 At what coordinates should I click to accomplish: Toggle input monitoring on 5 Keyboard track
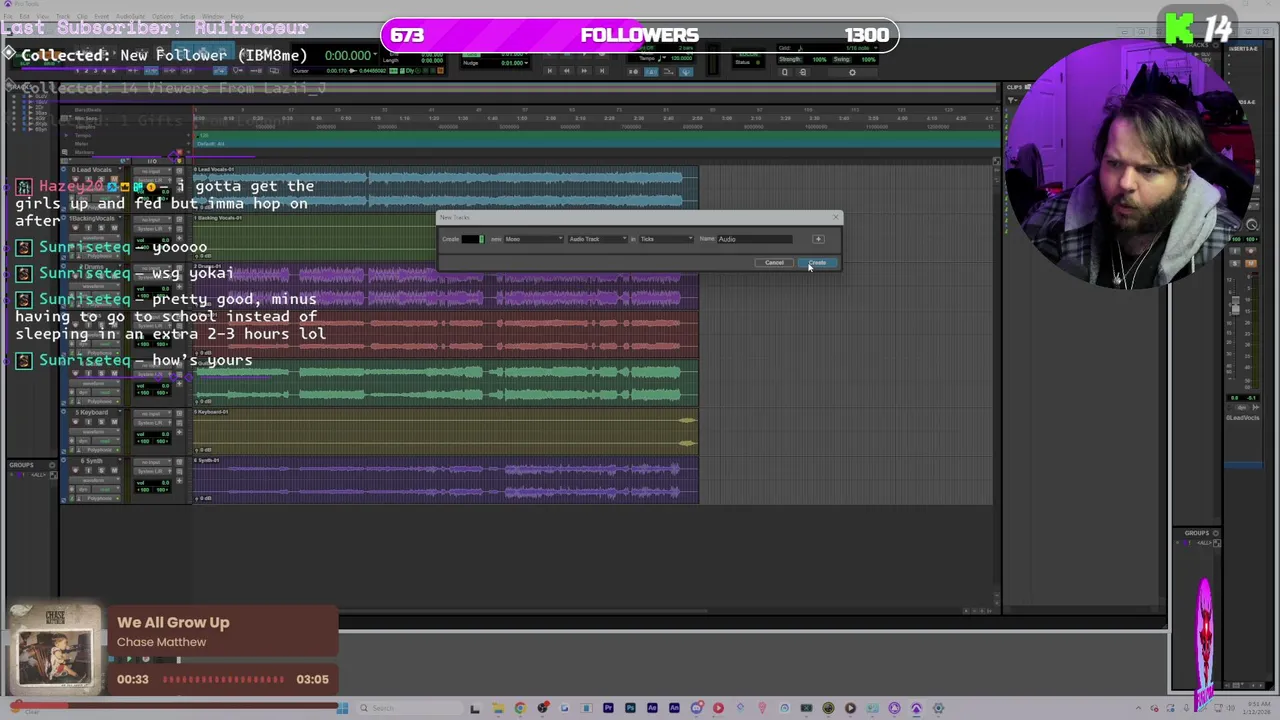tap(88, 422)
